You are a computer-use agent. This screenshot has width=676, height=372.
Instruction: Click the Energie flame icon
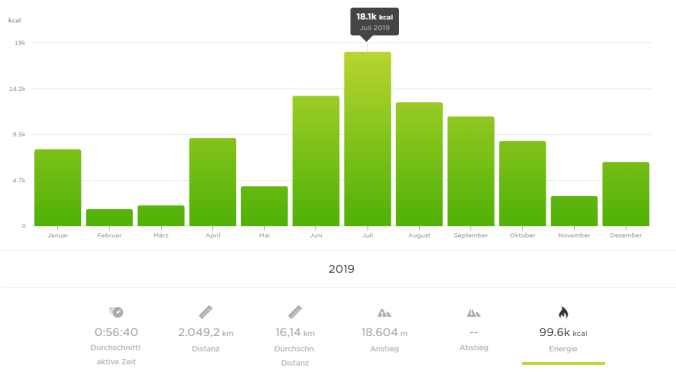[563, 312]
